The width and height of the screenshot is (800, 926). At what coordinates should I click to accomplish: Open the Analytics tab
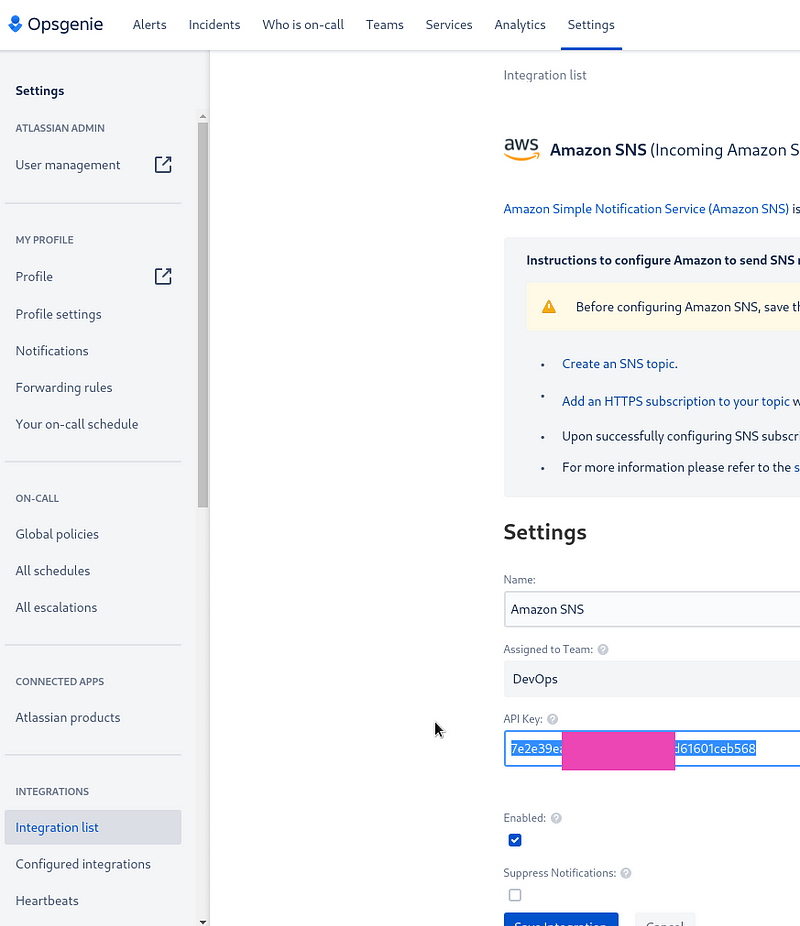(520, 25)
